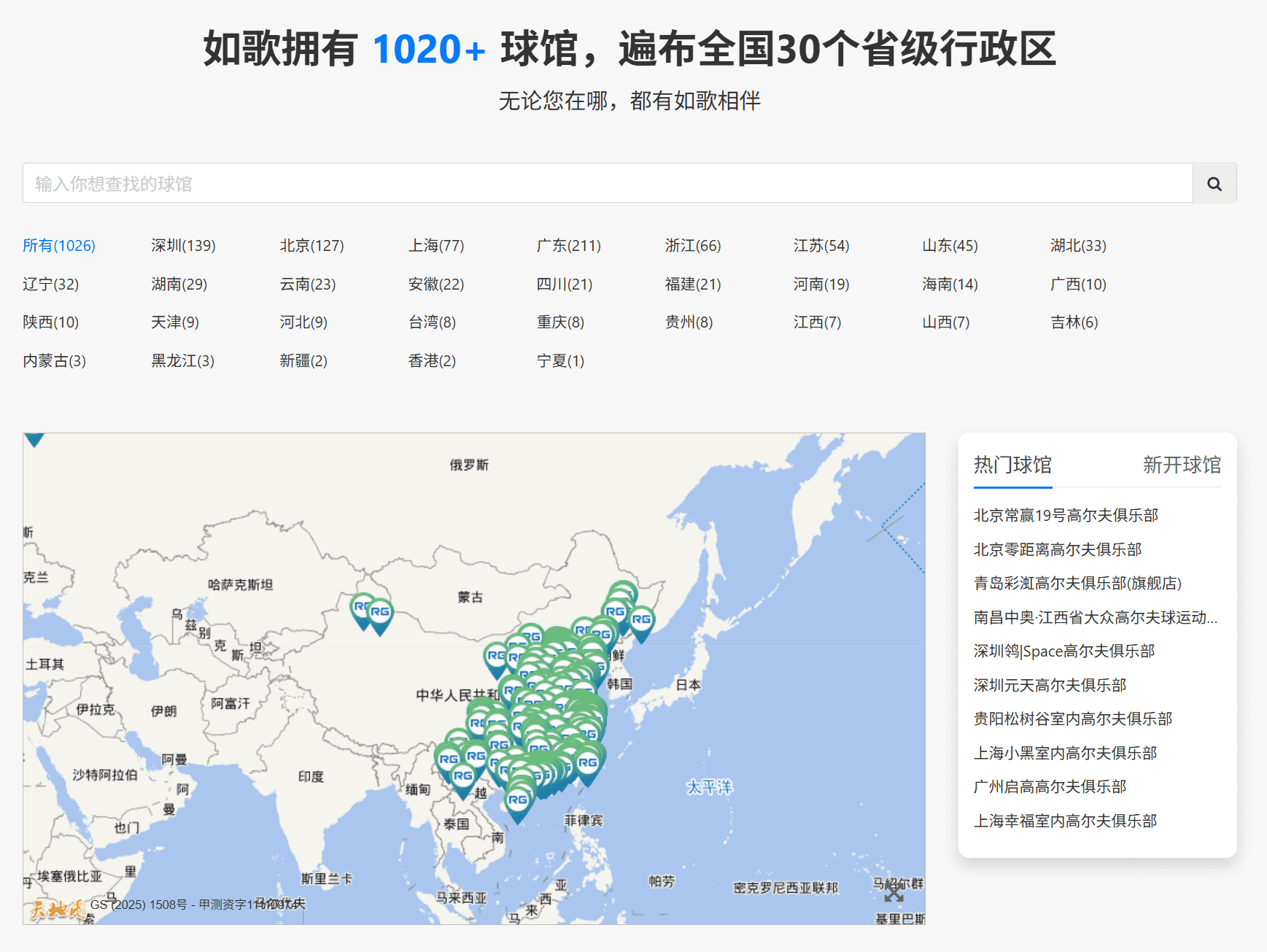Click the fullscreen expand icon on map
This screenshot has height=952, width=1267.
pos(894,893)
